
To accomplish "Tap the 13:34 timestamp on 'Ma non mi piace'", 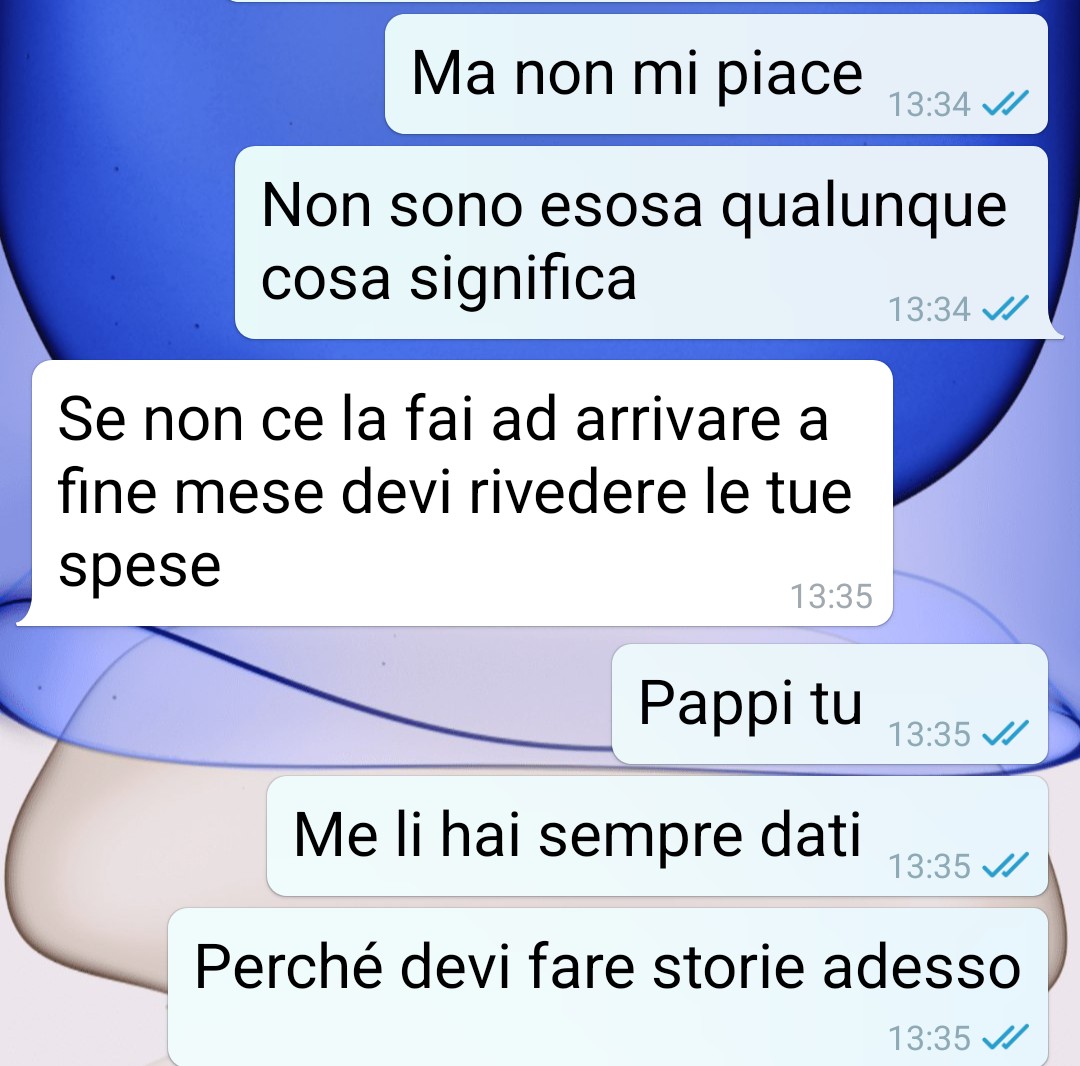I will pos(929,105).
